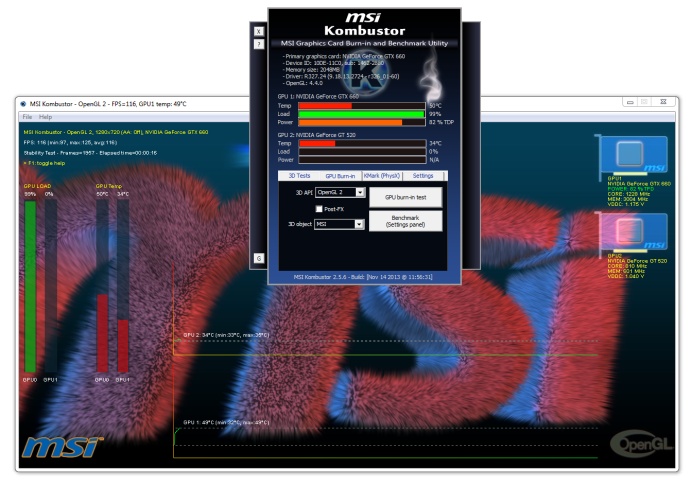Click GPU 1 orange Power bar 82% TDP
The image size is (700, 487).
[362, 122]
